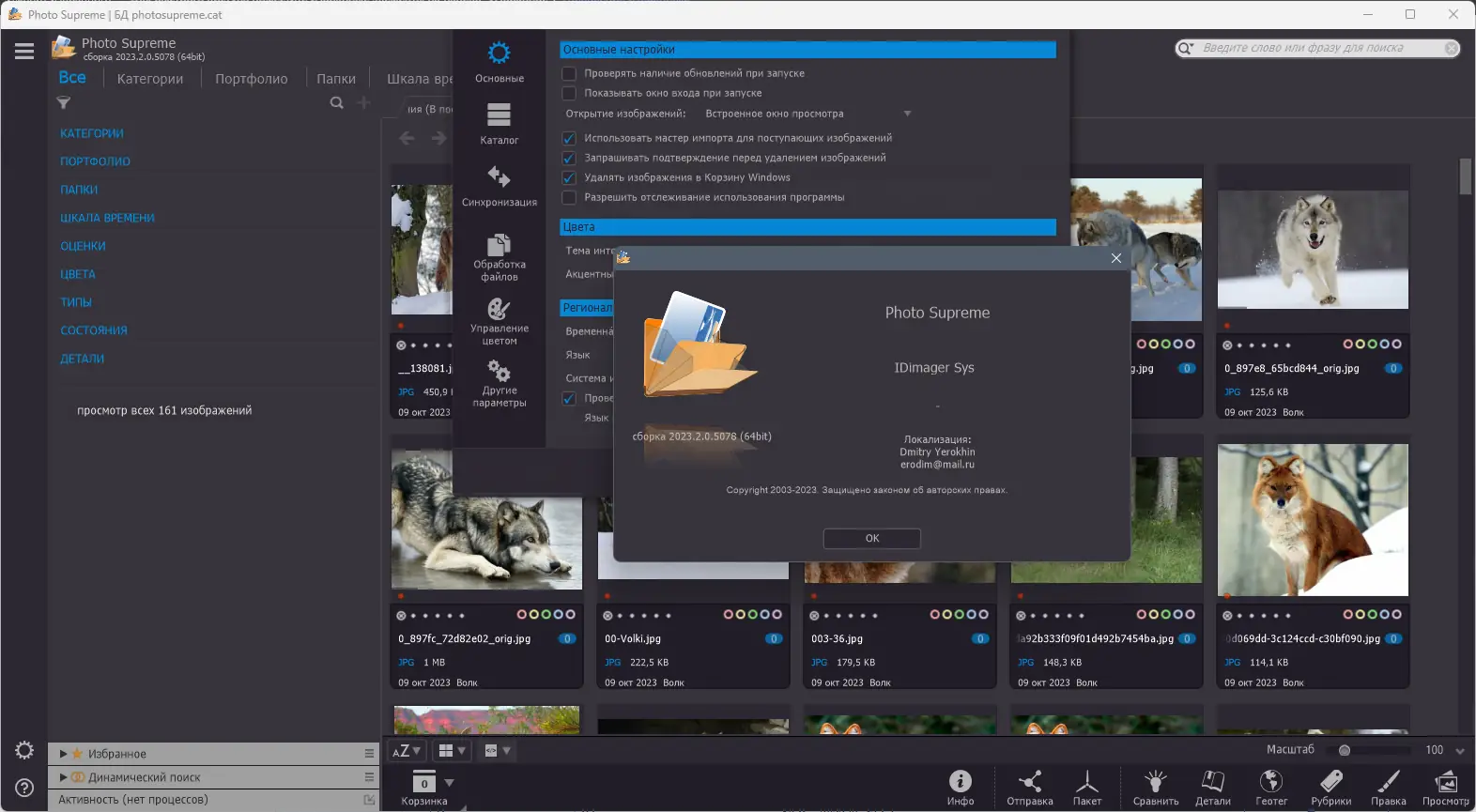Open Другие параметры settings section
The width and height of the screenshot is (1476, 812).
coord(500,384)
